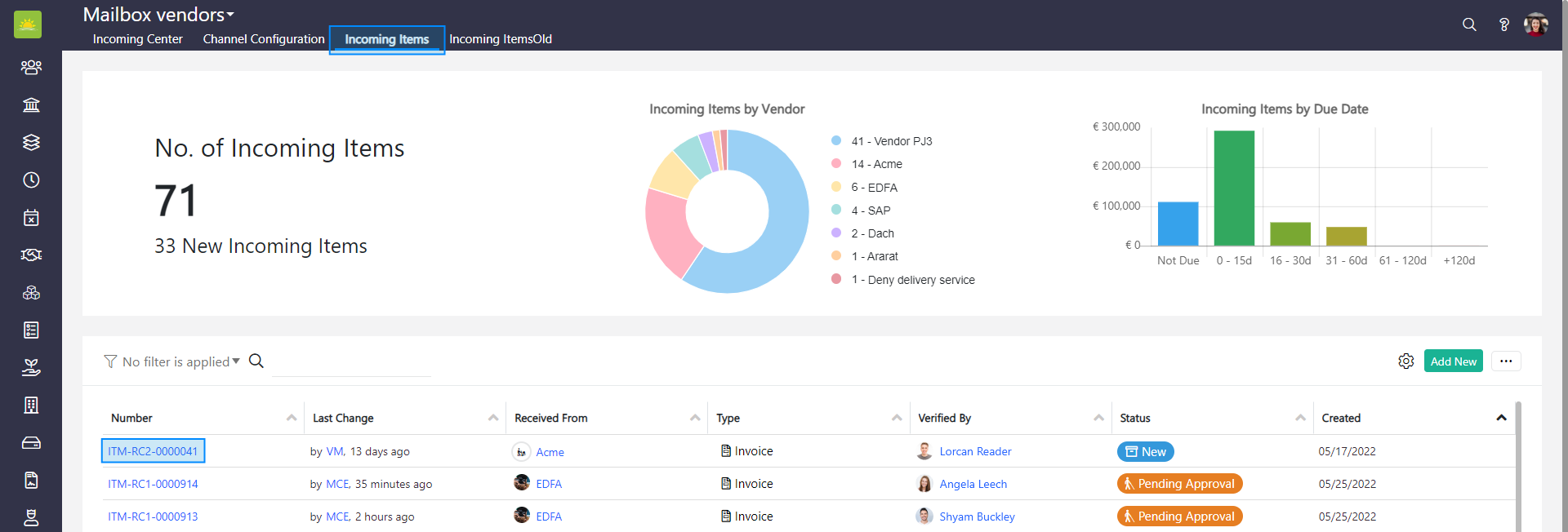Toggle the EDFA legend entry in chart
This screenshot has width=1568, height=532.
(x=874, y=188)
